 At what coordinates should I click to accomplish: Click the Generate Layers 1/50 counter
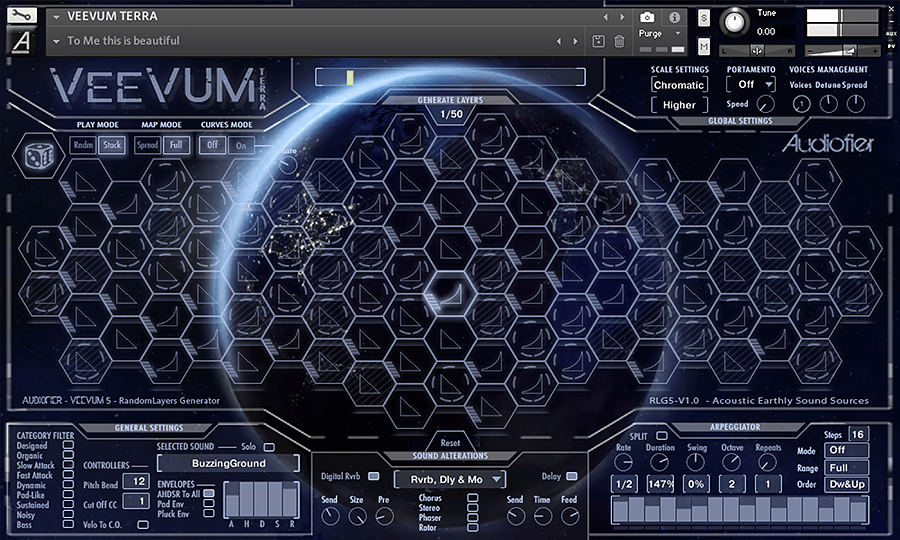451,114
